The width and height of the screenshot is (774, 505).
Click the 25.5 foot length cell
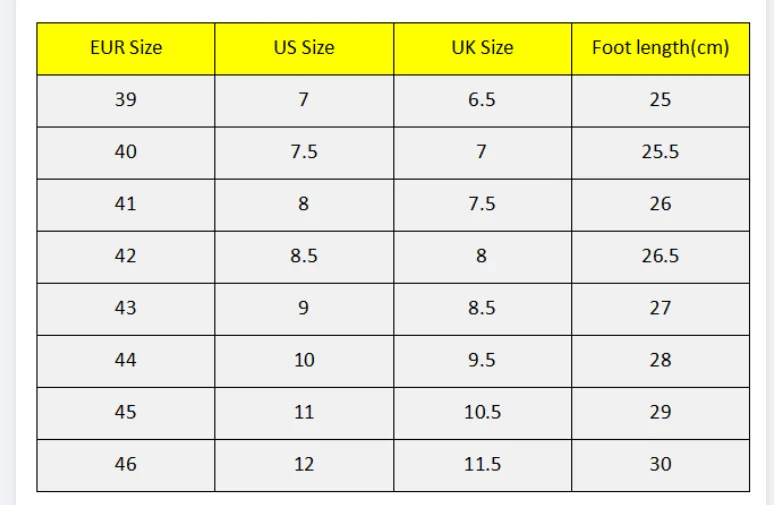tap(660, 152)
